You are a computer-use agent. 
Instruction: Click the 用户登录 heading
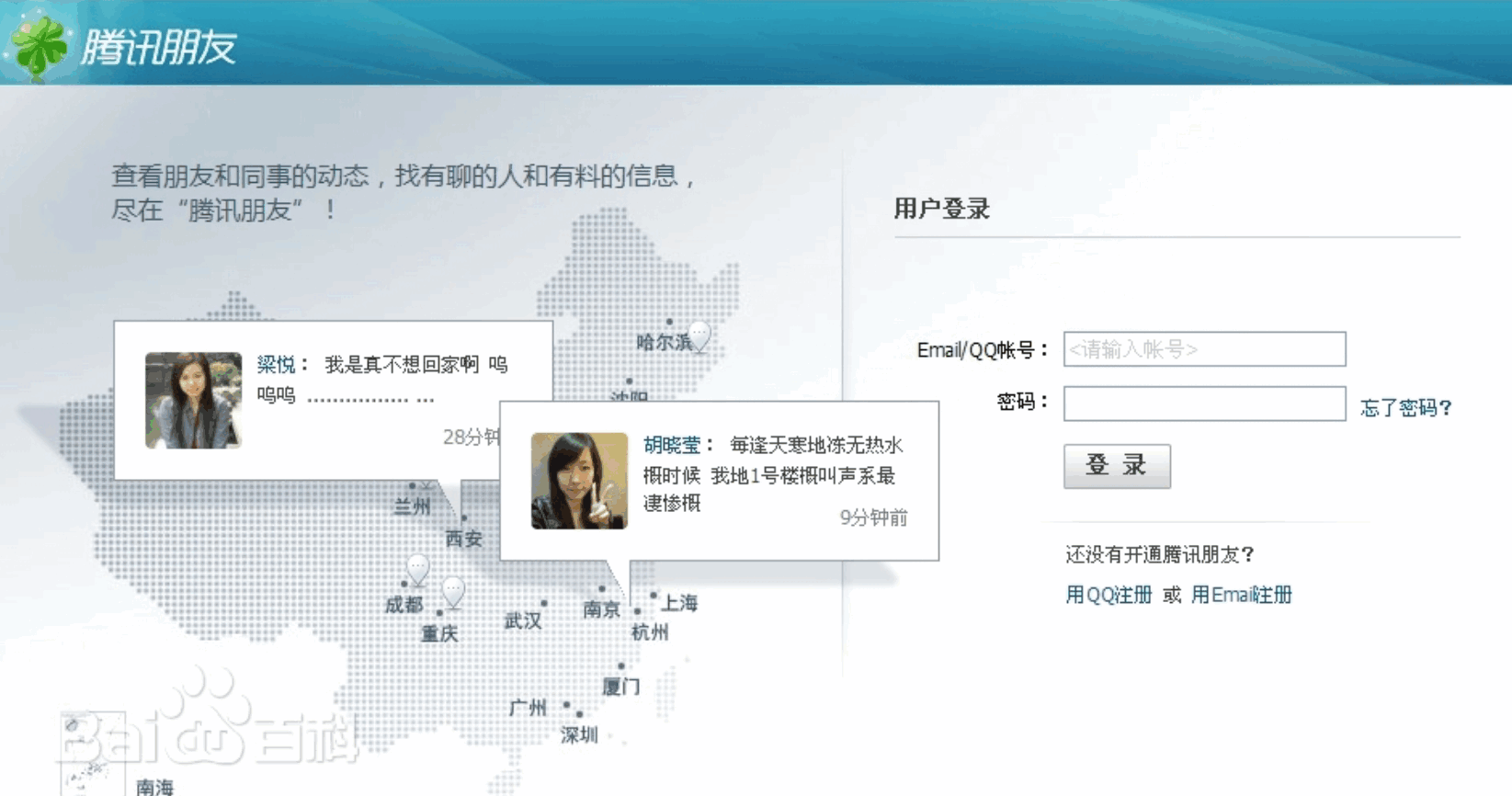tap(942, 209)
